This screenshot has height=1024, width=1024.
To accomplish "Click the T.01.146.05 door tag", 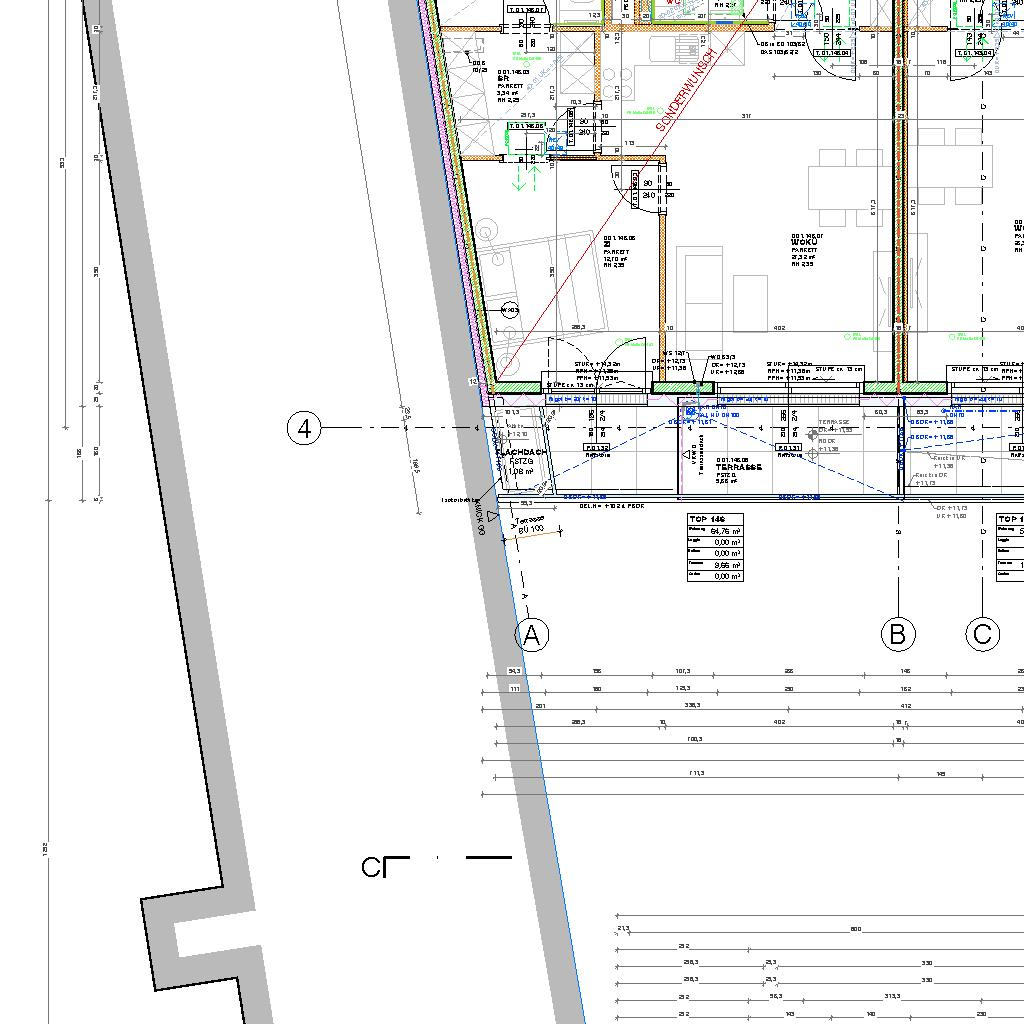I will 526,125.
